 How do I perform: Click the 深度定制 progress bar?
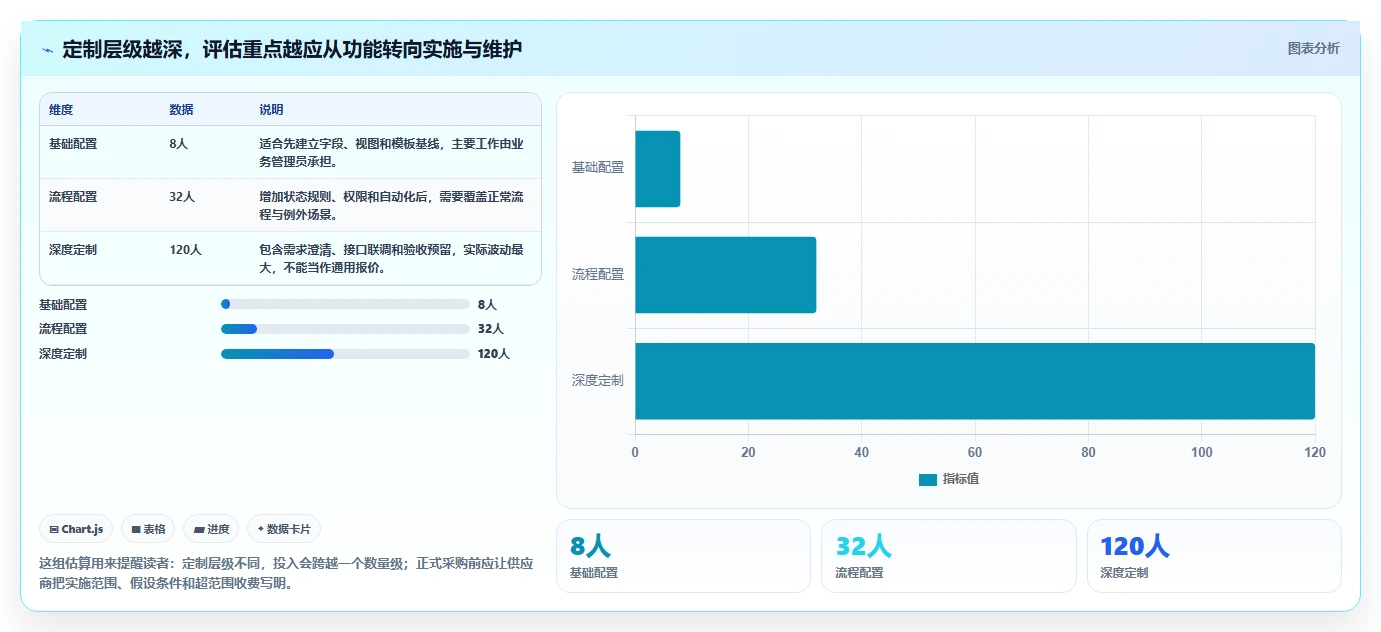(x=345, y=354)
